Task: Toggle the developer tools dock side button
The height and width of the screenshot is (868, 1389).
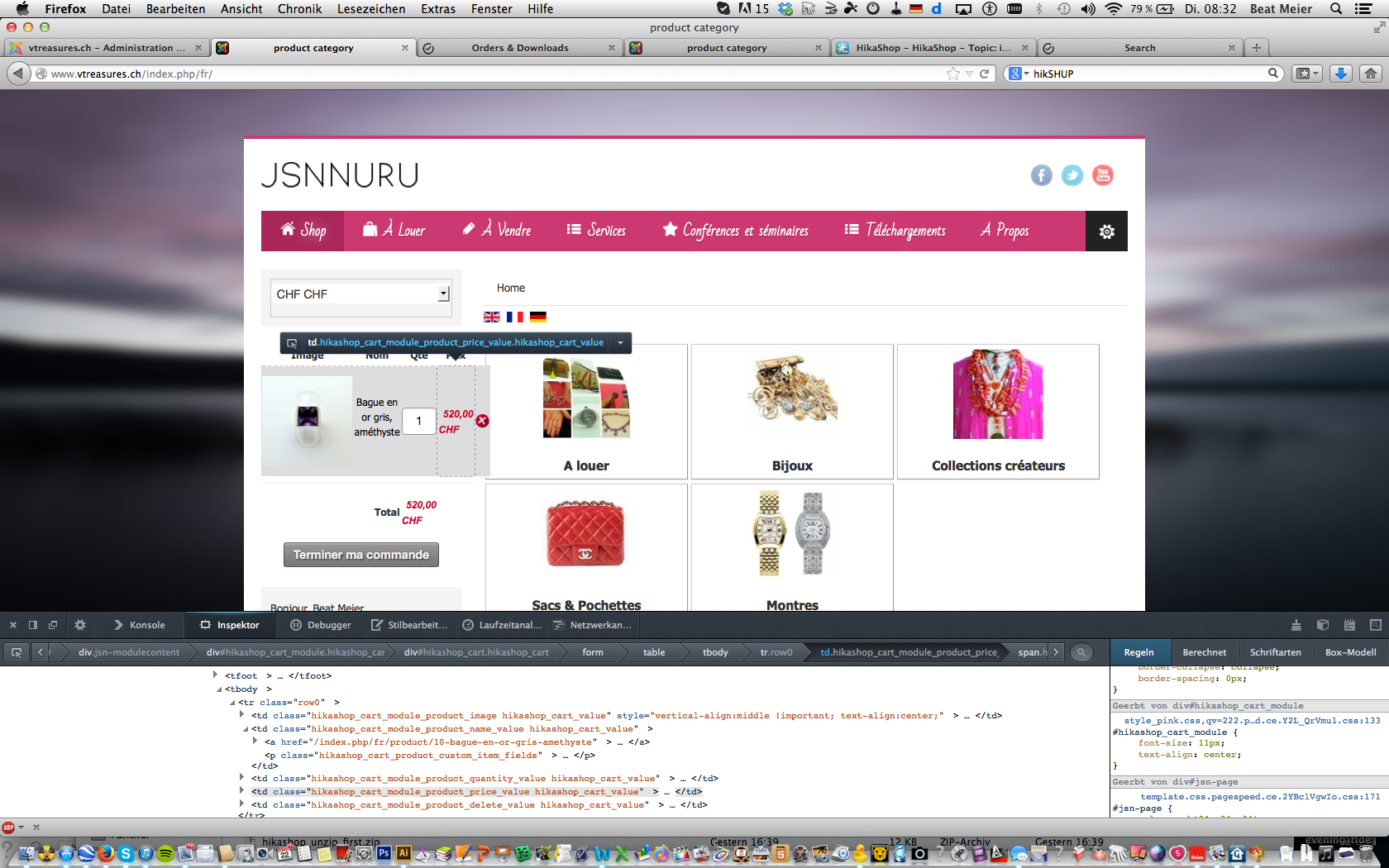Action: (x=33, y=625)
